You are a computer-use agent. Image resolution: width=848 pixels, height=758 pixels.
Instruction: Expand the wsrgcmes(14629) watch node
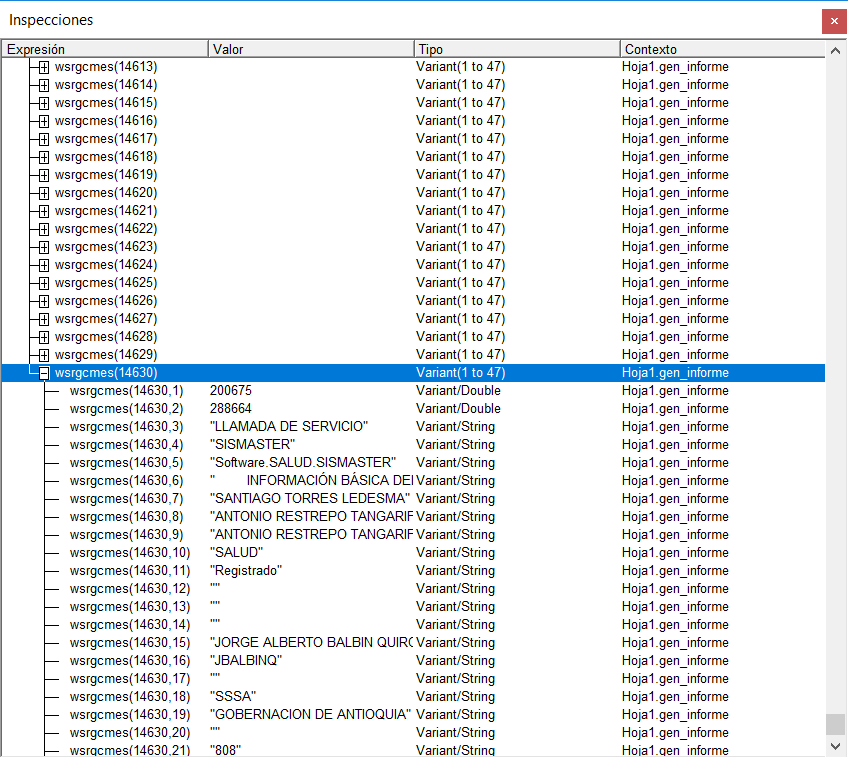[42, 354]
